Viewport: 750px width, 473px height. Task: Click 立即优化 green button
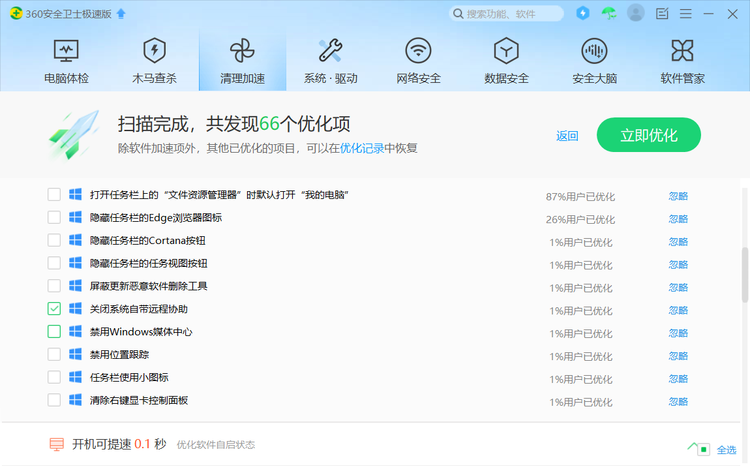pyautogui.click(x=649, y=135)
